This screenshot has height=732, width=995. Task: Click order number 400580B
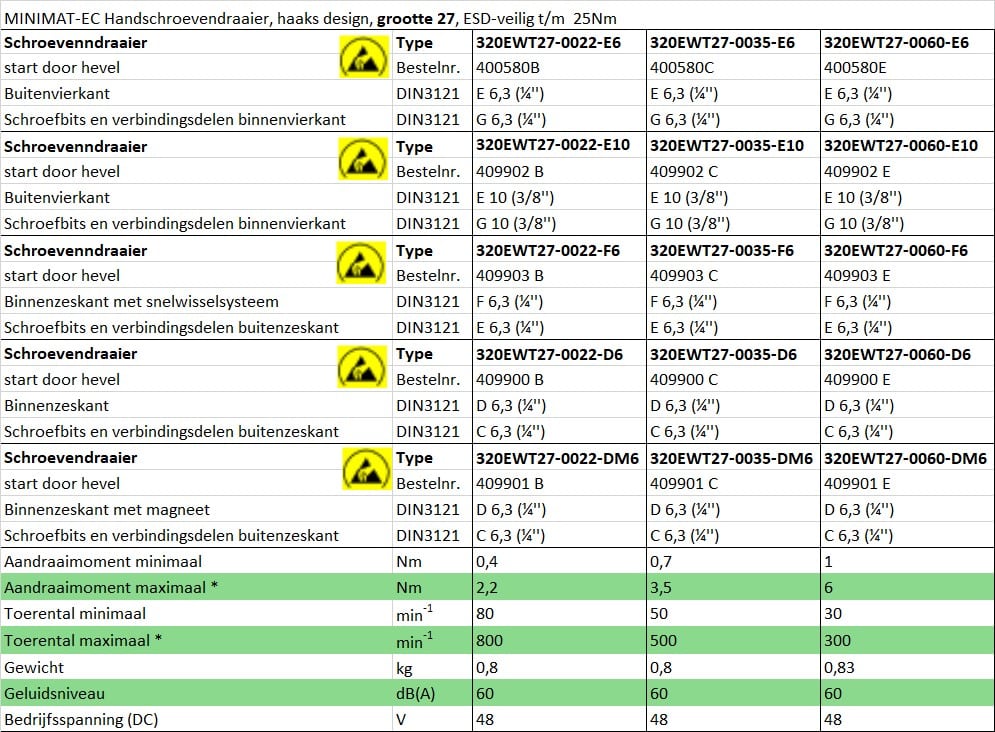point(508,68)
